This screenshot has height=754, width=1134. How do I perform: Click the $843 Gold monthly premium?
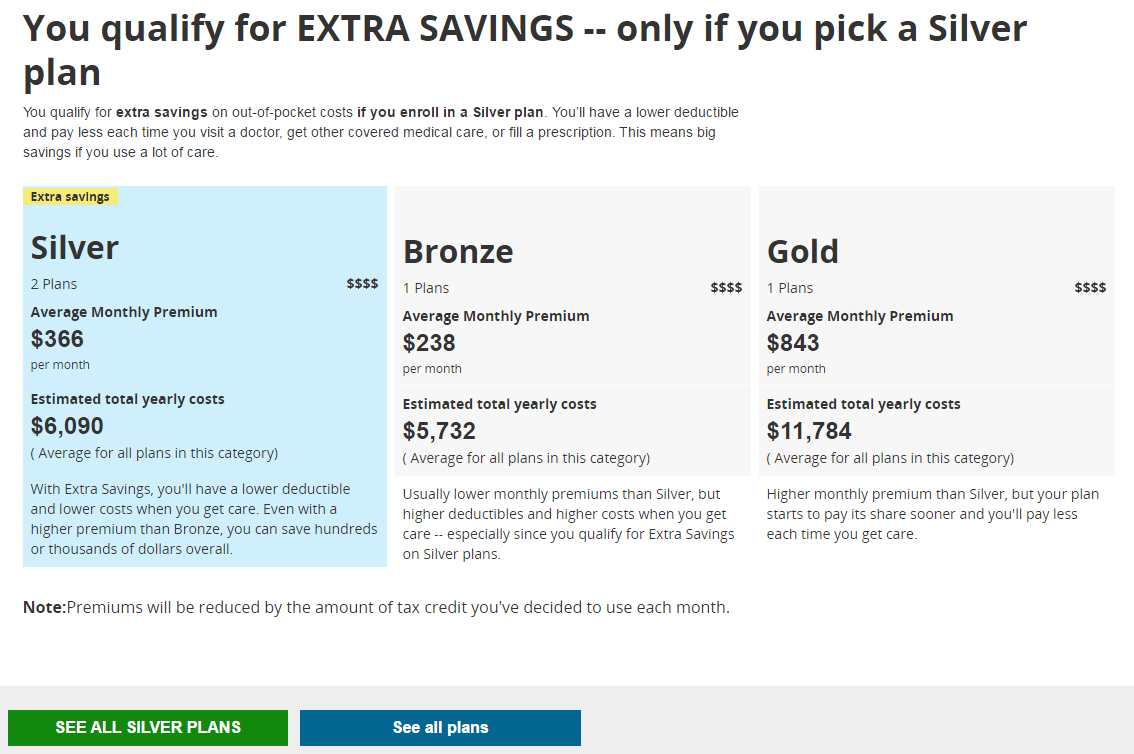pyautogui.click(x=793, y=343)
